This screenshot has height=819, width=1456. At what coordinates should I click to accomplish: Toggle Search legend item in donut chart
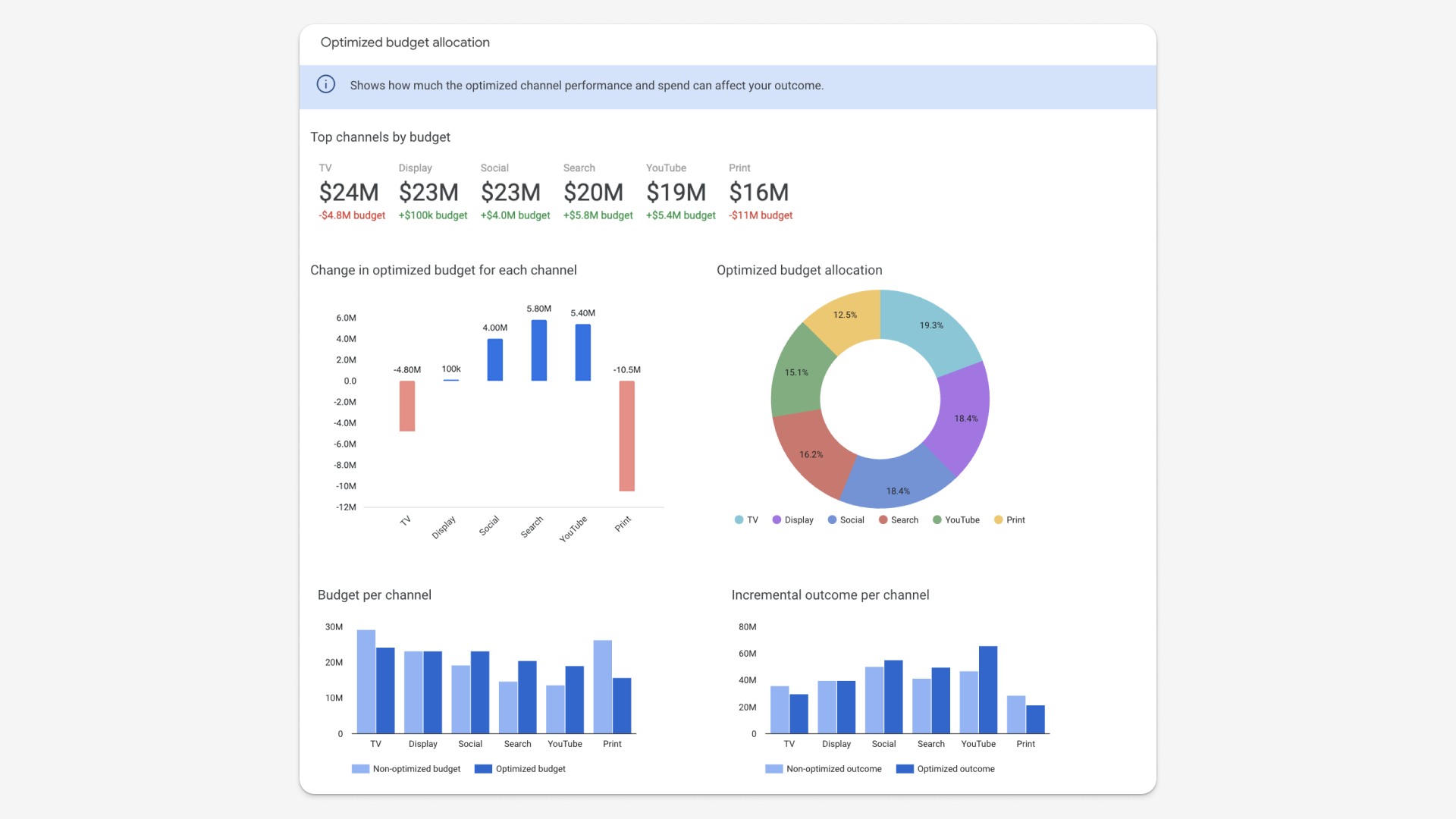pyautogui.click(x=898, y=520)
